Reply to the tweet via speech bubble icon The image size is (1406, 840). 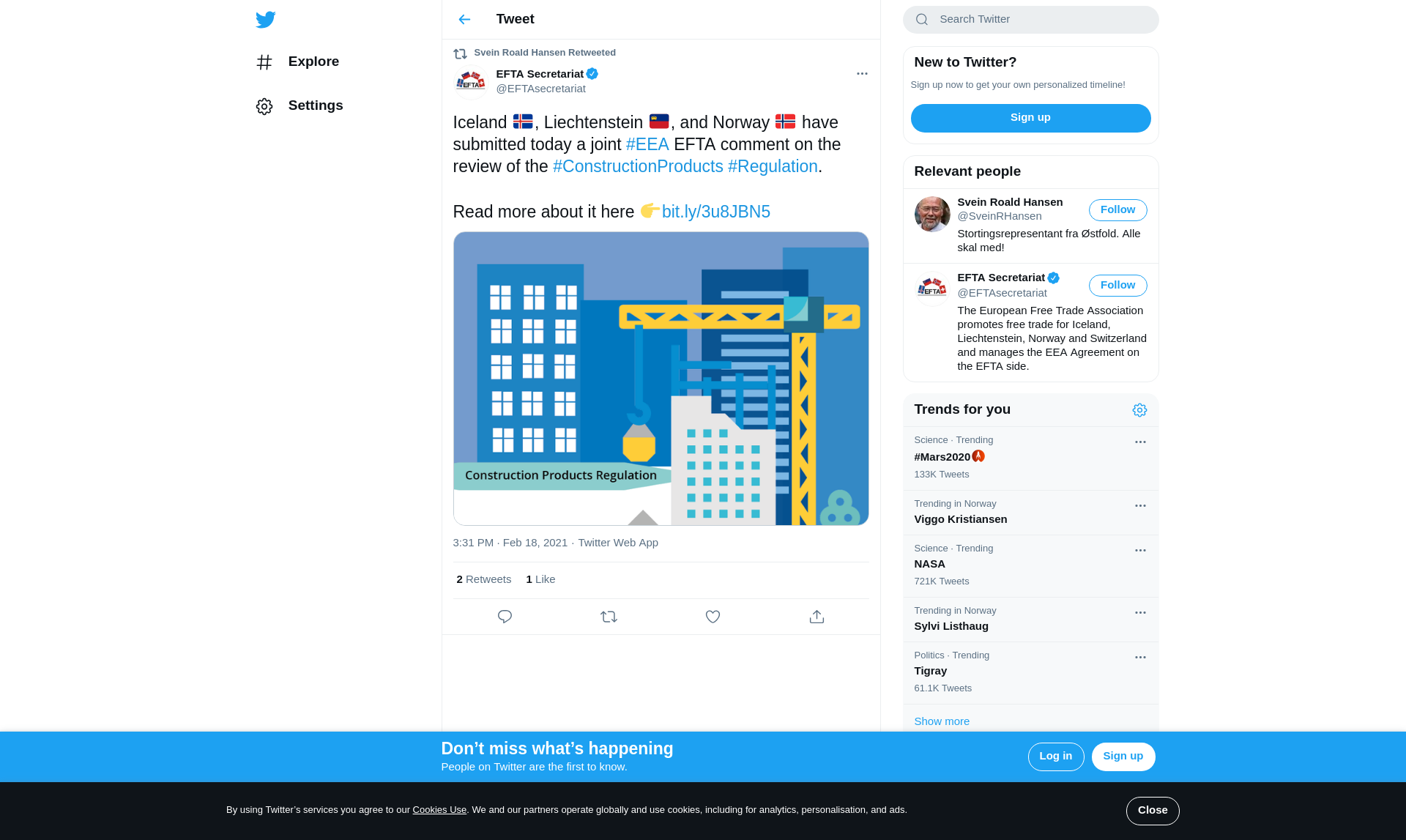(x=505, y=617)
